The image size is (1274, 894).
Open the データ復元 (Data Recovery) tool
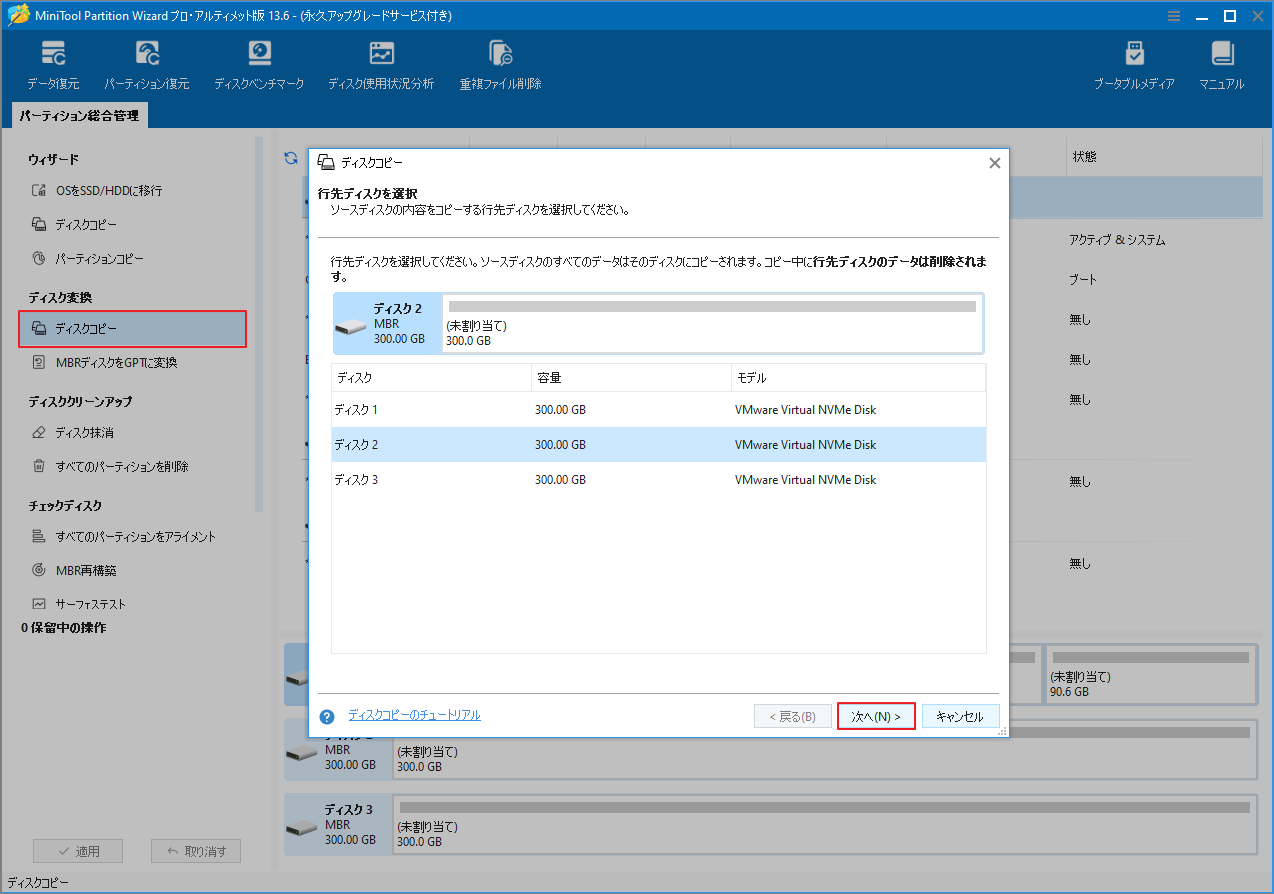pos(53,62)
